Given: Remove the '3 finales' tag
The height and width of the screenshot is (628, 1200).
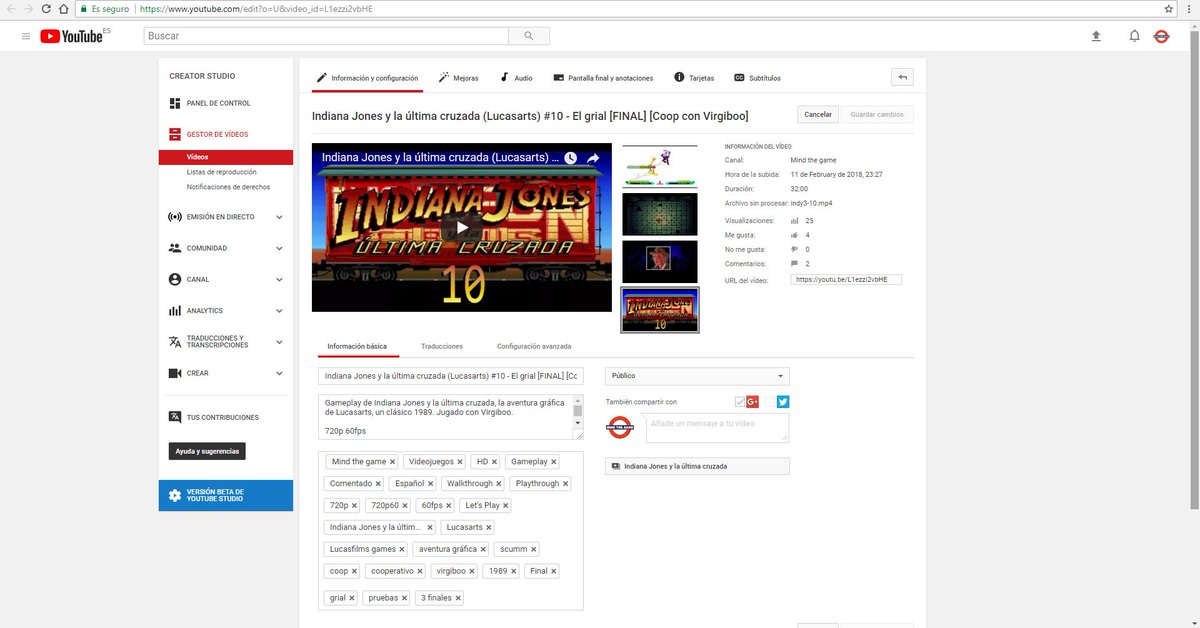Looking at the screenshot, I should (458, 598).
